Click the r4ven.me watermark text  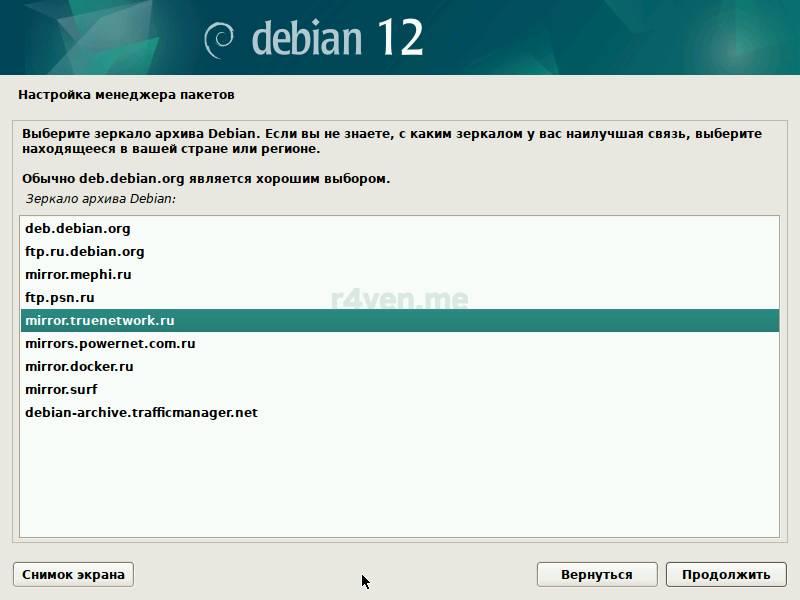[x=399, y=298]
